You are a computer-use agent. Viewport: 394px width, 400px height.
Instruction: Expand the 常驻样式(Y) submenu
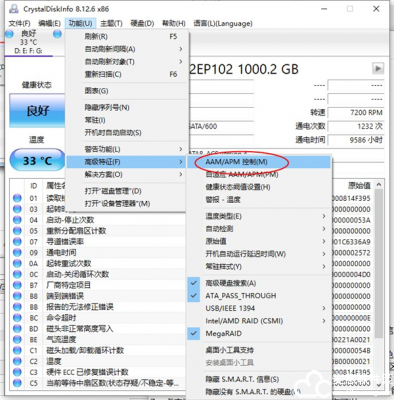coord(259,266)
